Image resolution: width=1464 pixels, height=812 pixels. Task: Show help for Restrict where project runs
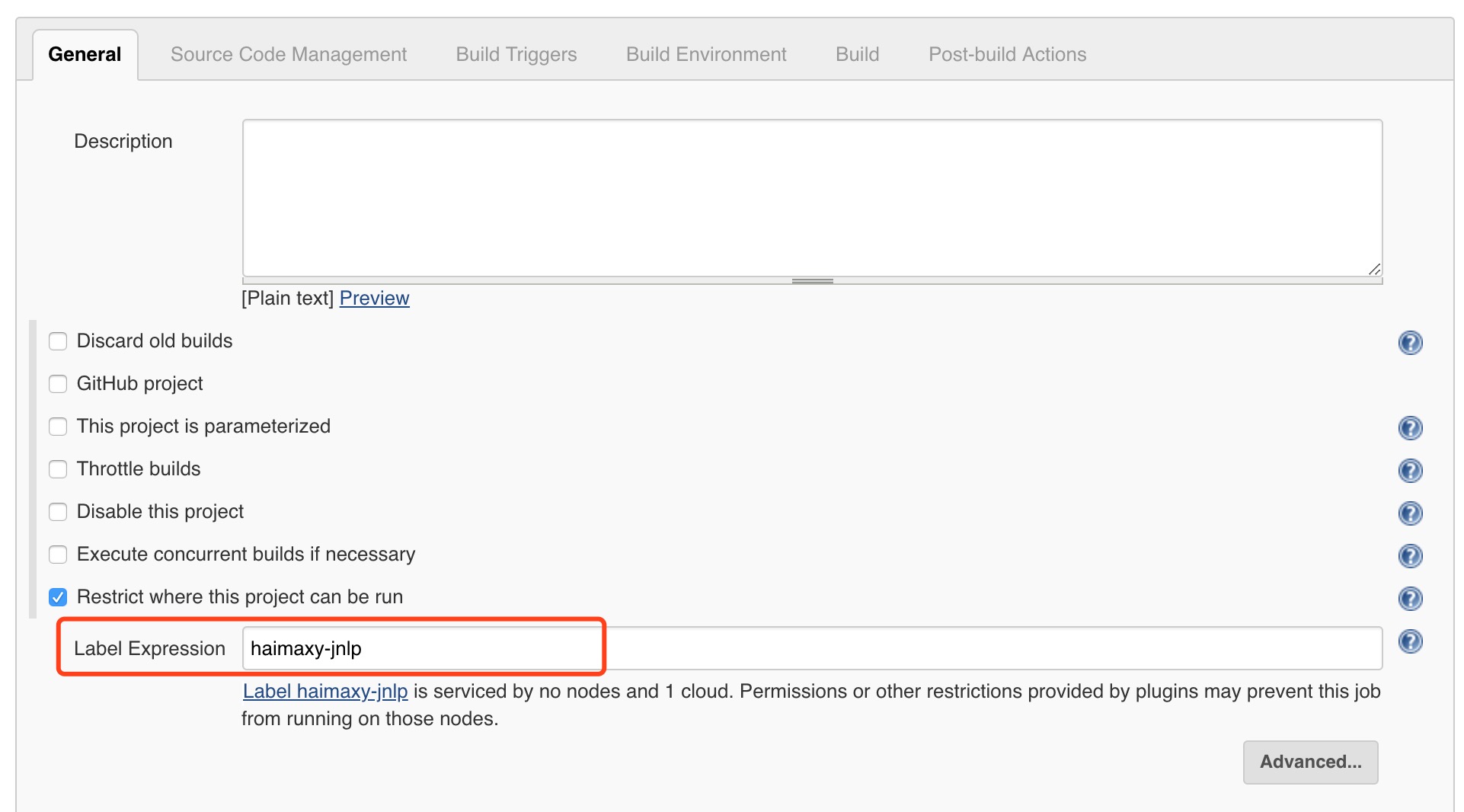[1410, 599]
